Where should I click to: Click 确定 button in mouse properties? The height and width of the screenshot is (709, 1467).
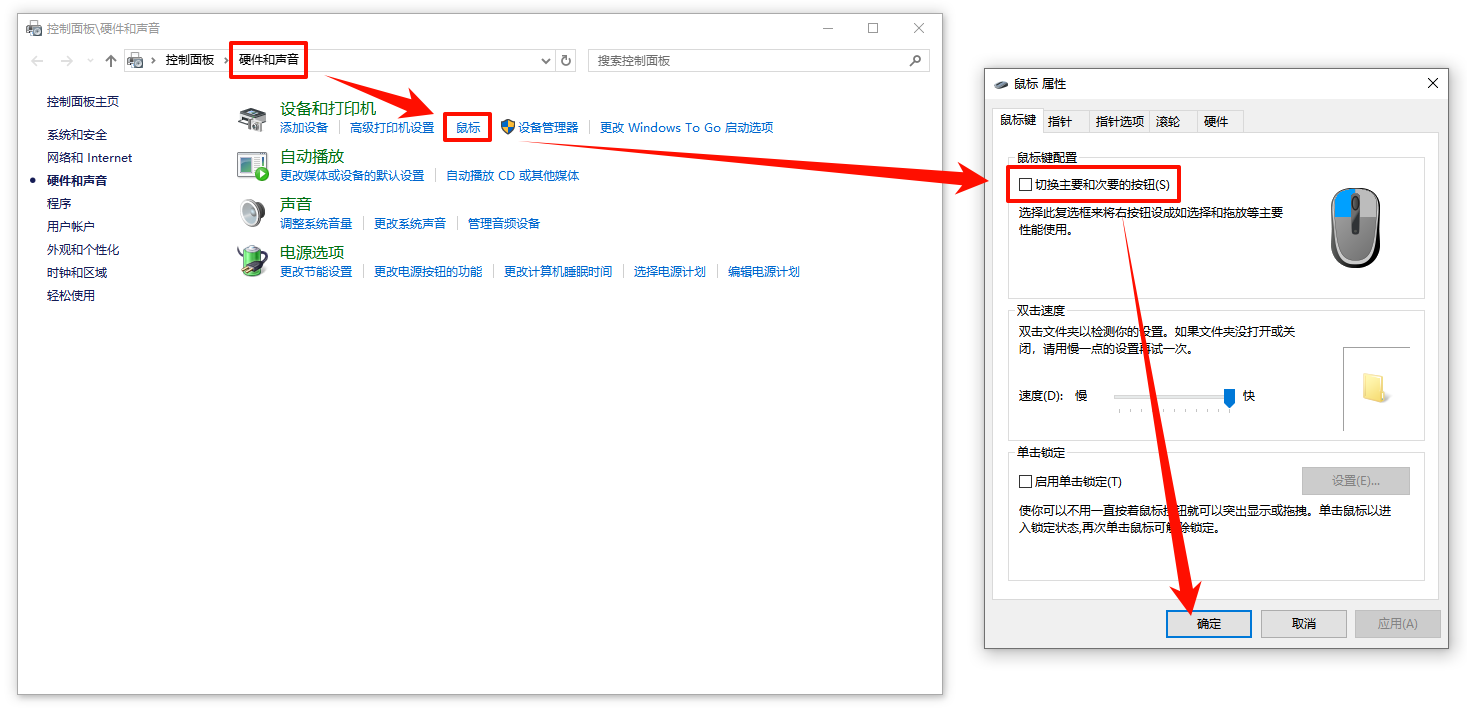(x=1209, y=624)
